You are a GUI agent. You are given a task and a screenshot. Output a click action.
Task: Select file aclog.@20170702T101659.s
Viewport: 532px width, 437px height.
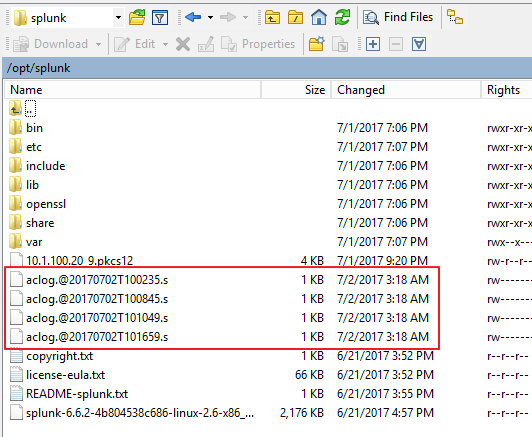click(97, 337)
